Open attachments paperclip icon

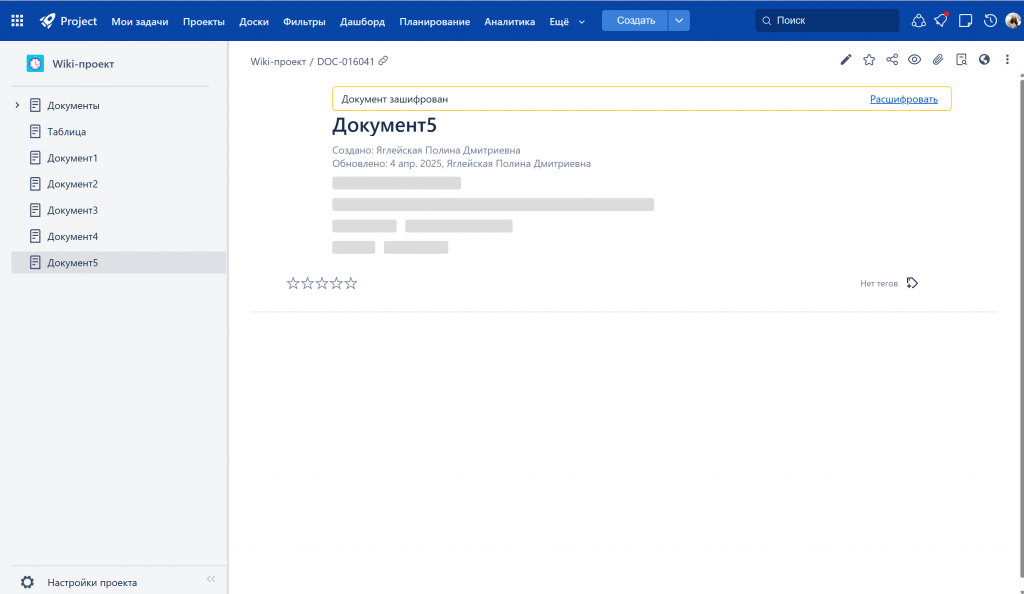pyautogui.click(x=938, y=59)
